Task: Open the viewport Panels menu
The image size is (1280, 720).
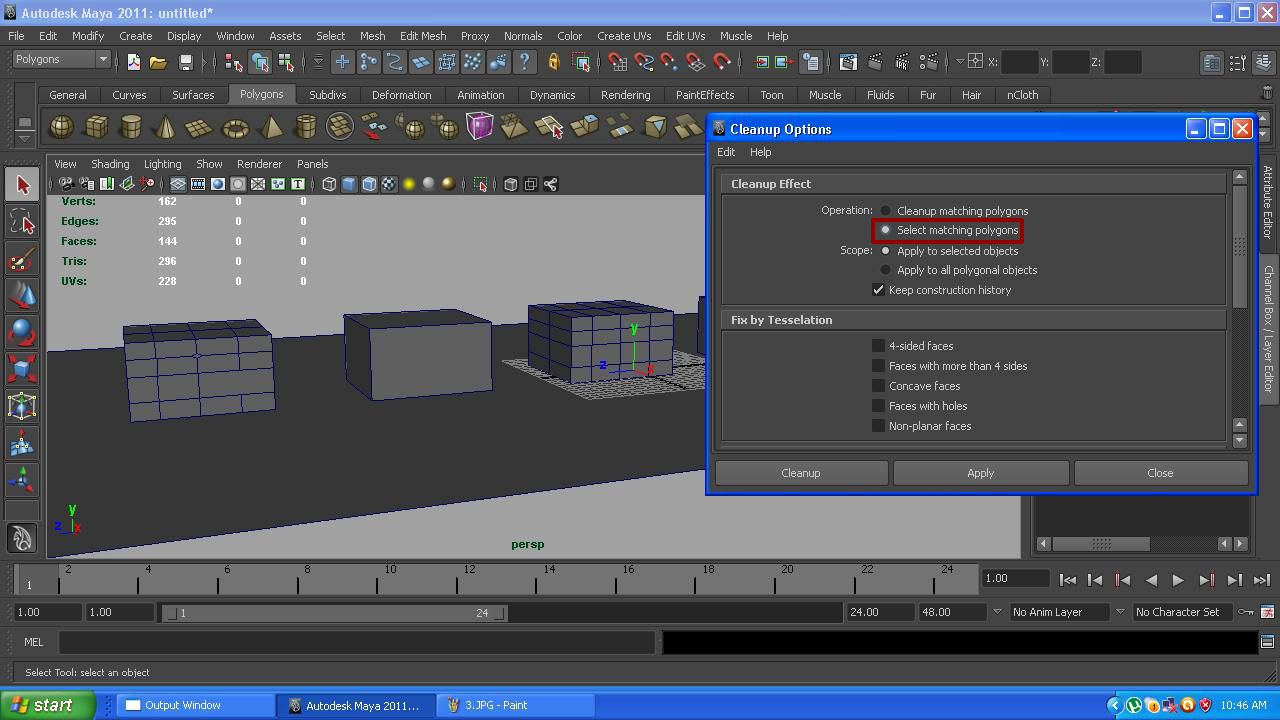Action: [312, 164]
